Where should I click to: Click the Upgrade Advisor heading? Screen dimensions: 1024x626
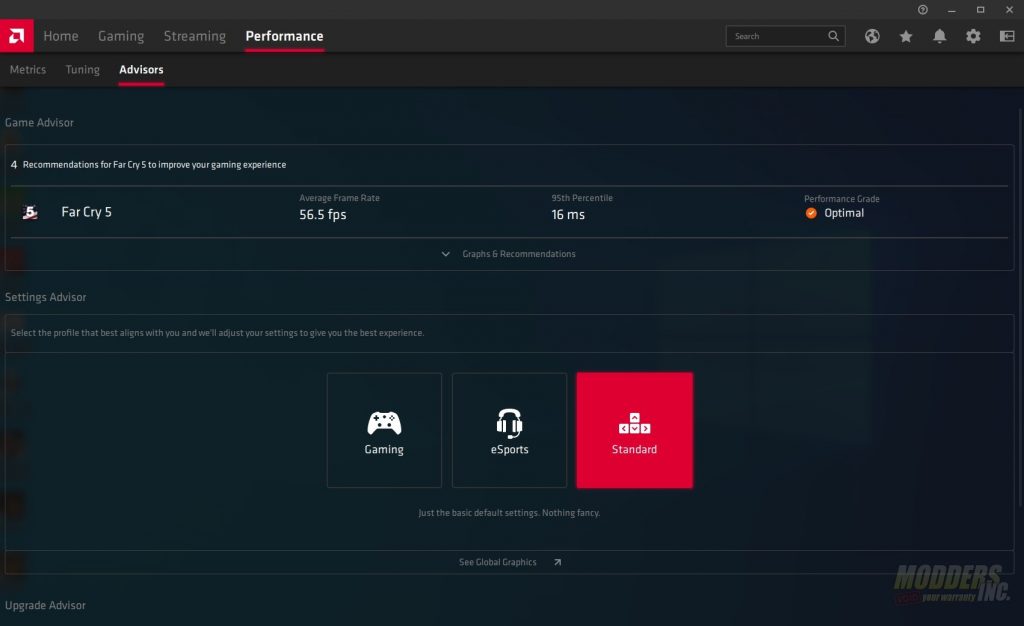tap(45, 605)
